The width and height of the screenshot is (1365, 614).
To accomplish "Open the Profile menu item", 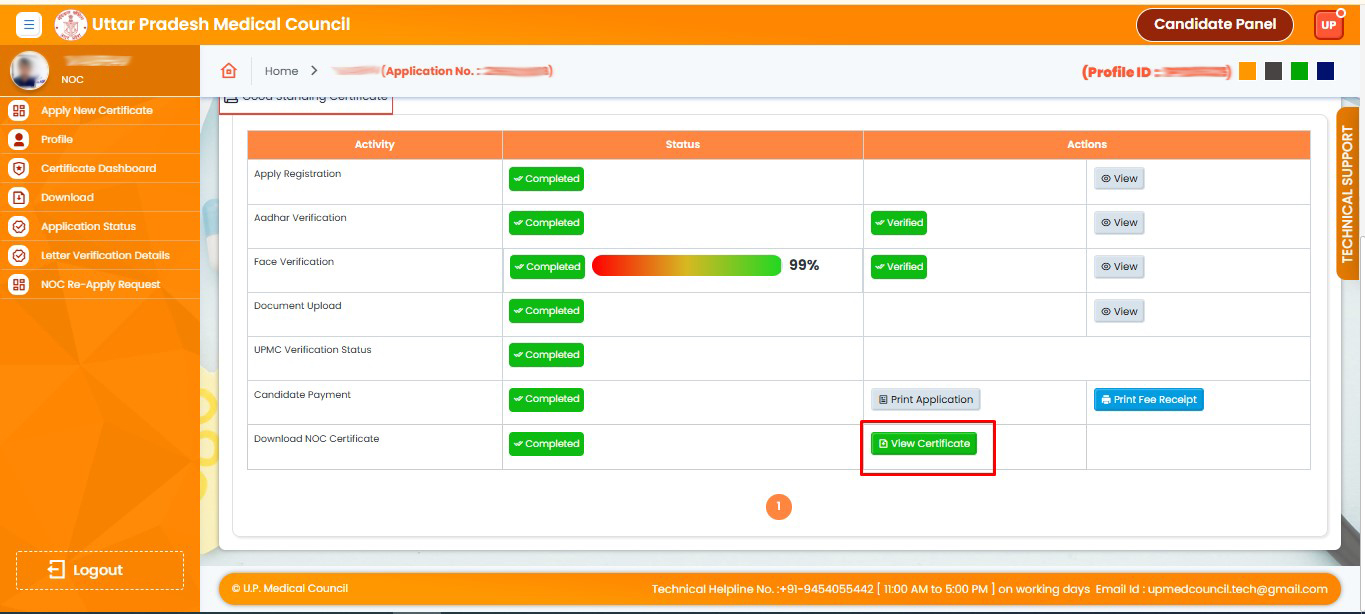I will pyautogui.click(x=57, y=139).
